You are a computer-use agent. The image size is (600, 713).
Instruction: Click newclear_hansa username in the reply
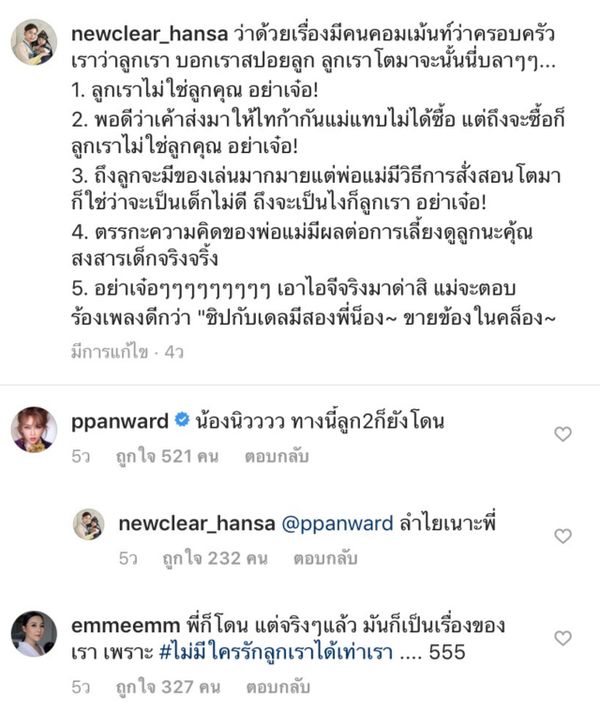point(197,524)
